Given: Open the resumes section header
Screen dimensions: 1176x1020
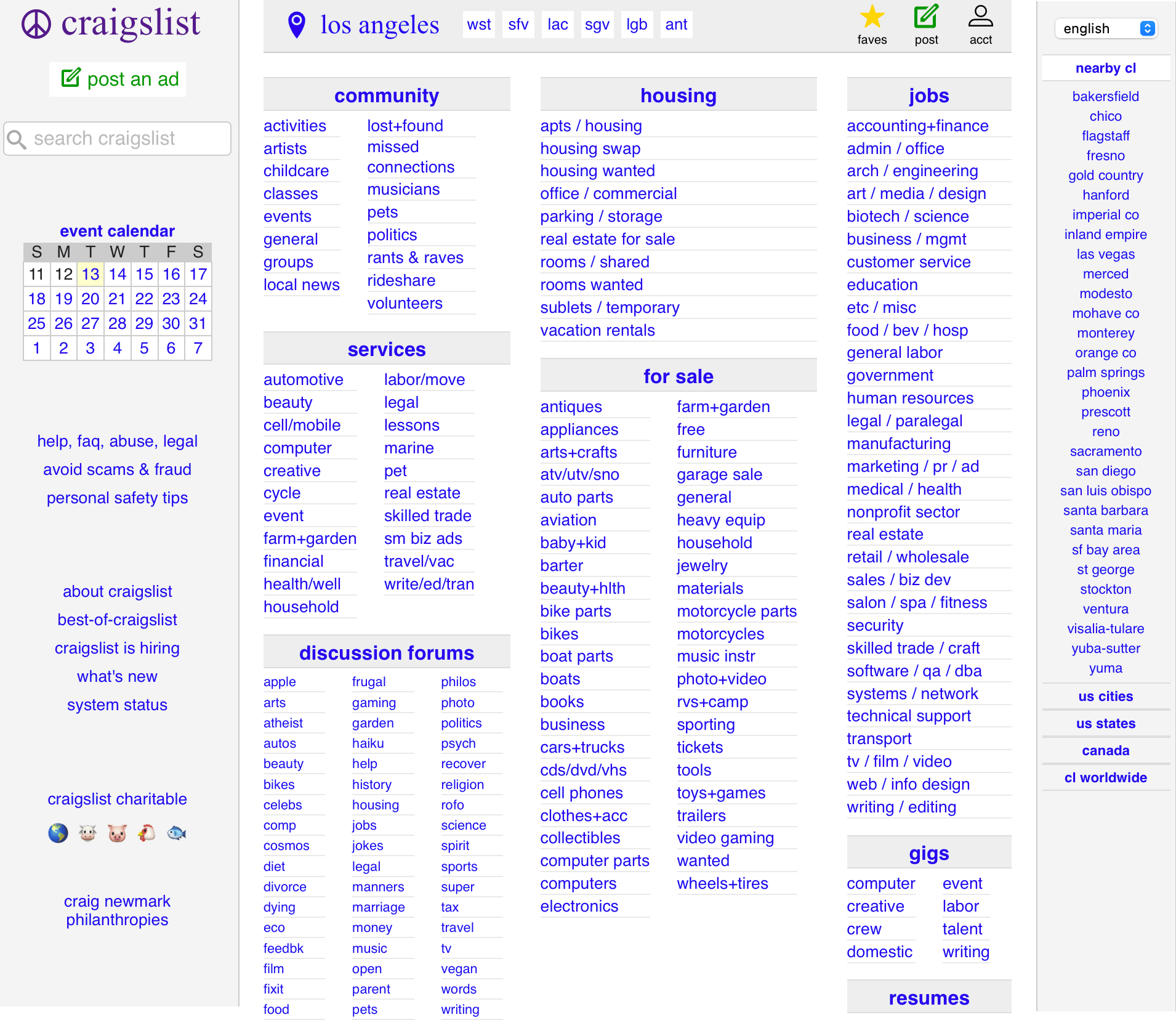Looking at the screenshot, I should pos(929,998).
